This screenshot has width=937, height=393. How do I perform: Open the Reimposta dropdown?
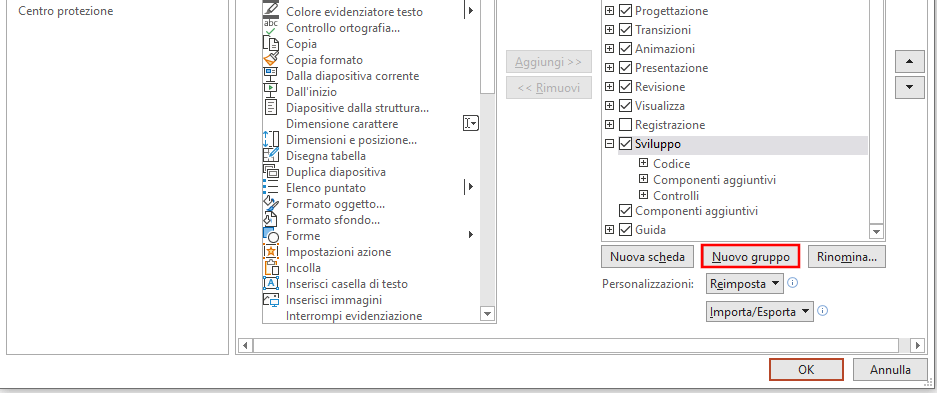click(745, 284)
